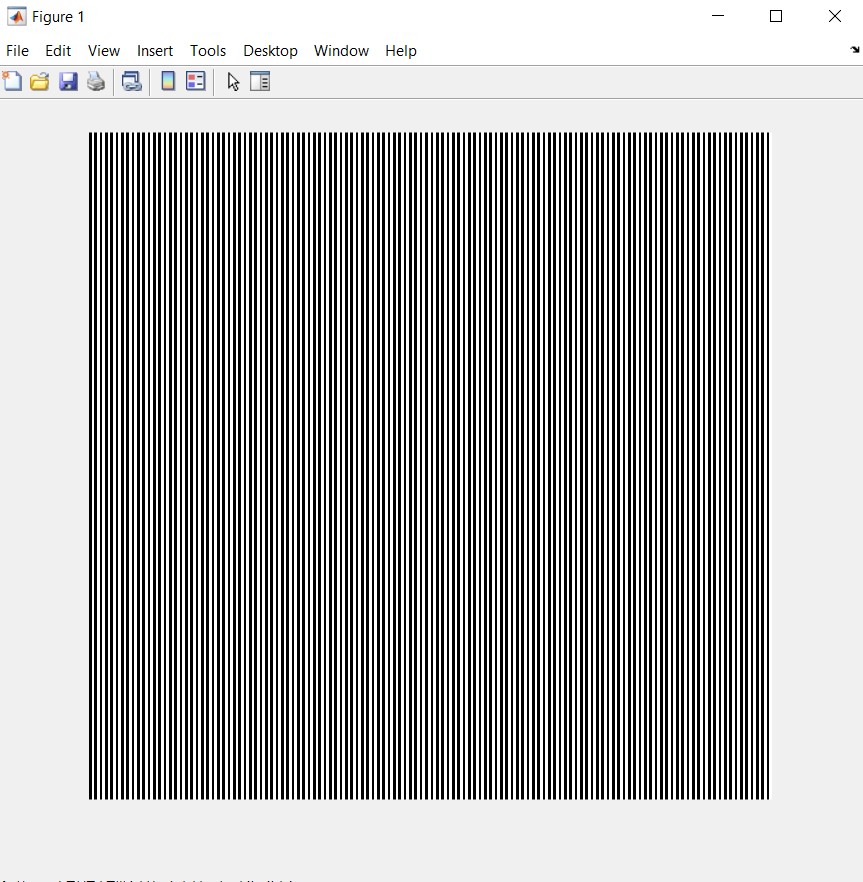Open the Insert menu
Screen dimensions: 863x882
click(x=155, y=51)
